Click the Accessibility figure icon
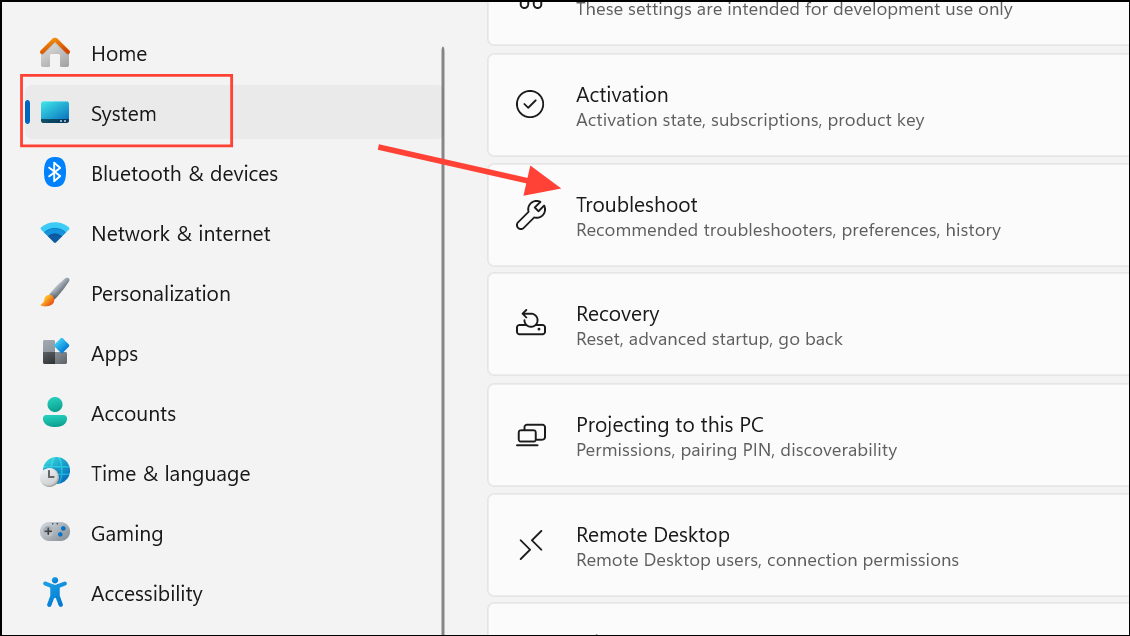Image resolution: width=1130 pixels, height=636 pixels. [x=54, y=593]
